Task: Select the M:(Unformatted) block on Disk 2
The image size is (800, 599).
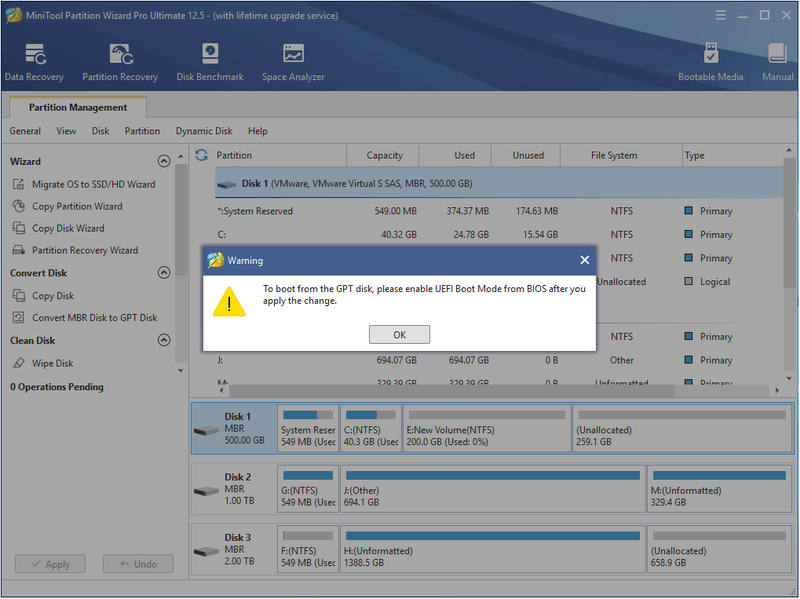Action: (719, 489)
